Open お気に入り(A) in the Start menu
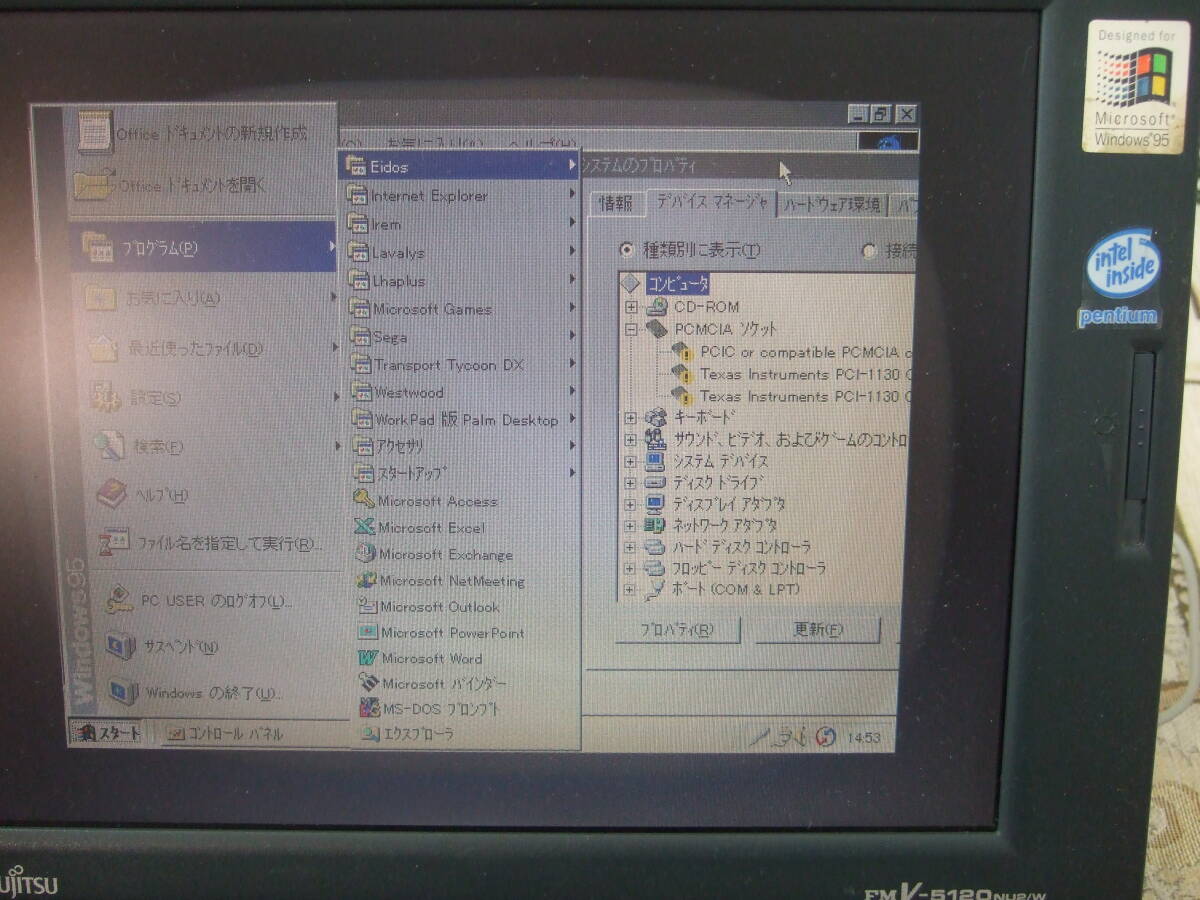Viewport: 1200px width, 900px height. point(210,297)
